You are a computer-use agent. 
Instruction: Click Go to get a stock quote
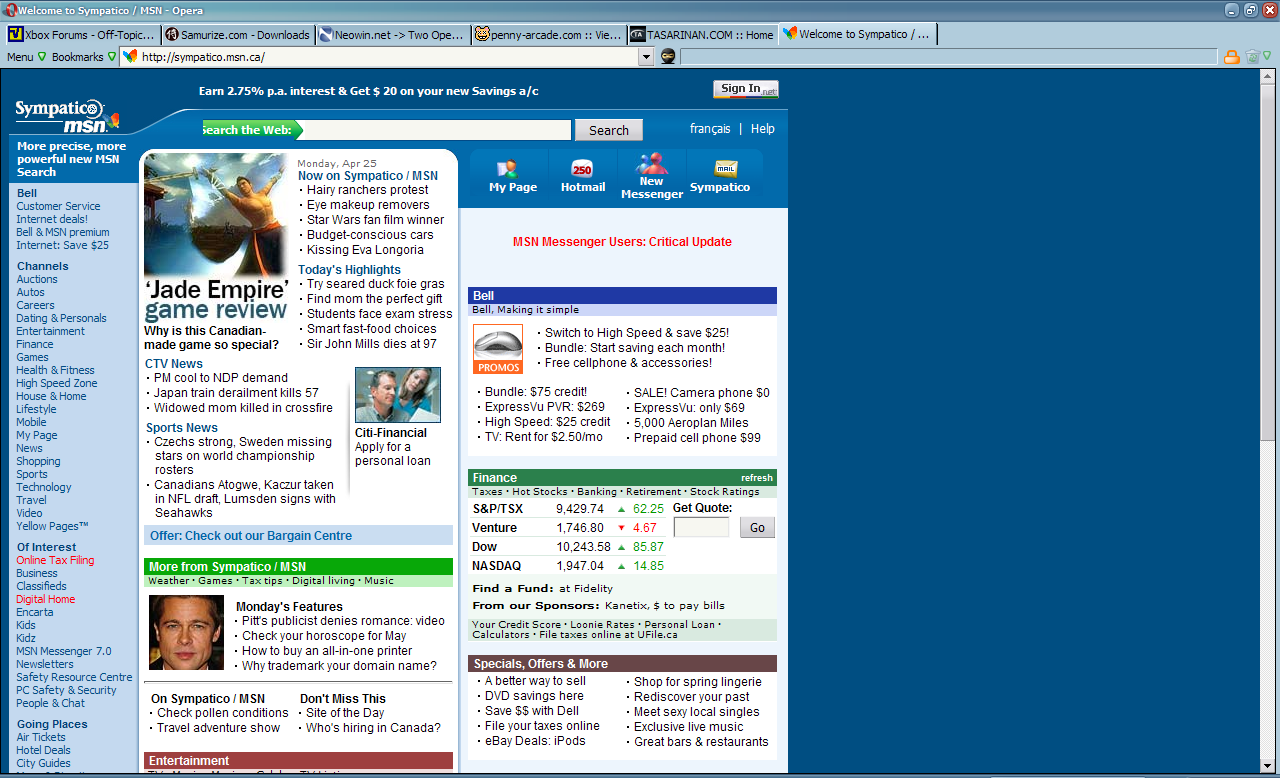click(x=757, y=528)
